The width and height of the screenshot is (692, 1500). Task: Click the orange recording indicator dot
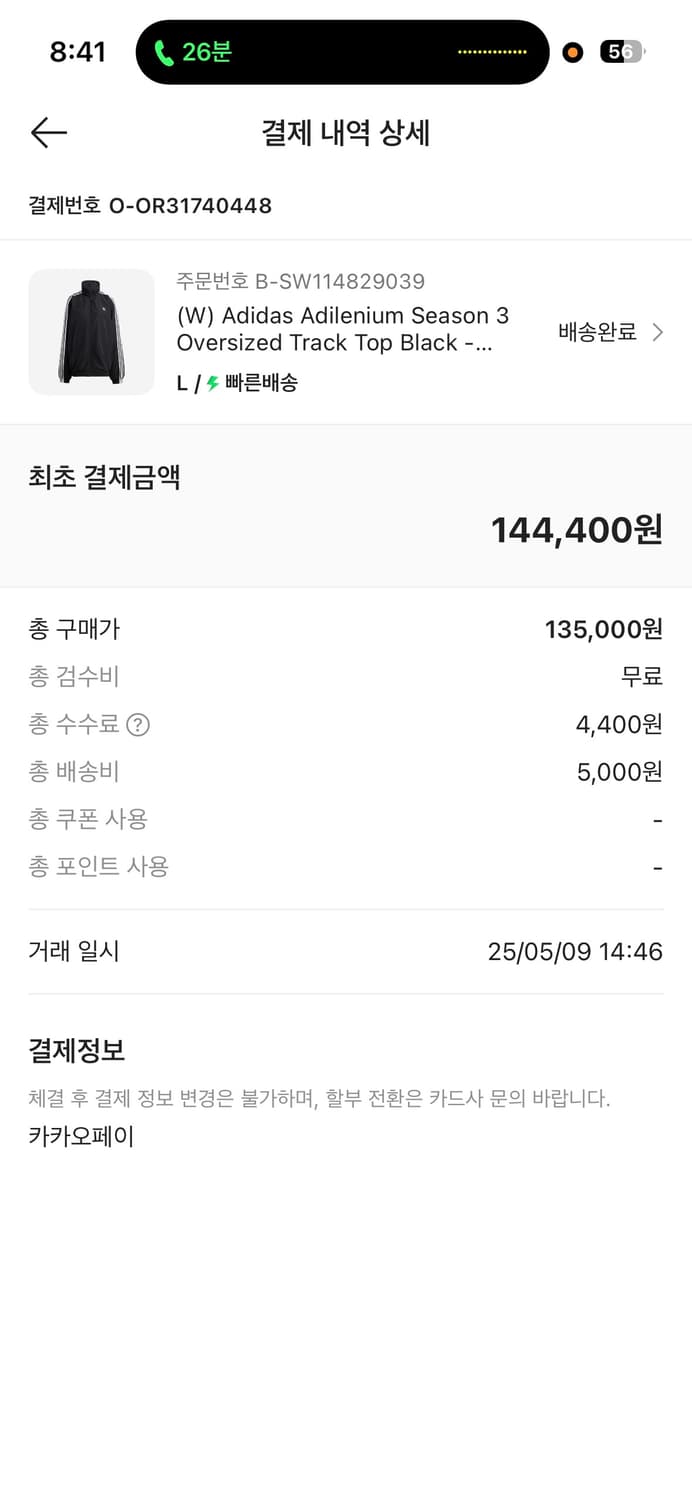[572, 51]
